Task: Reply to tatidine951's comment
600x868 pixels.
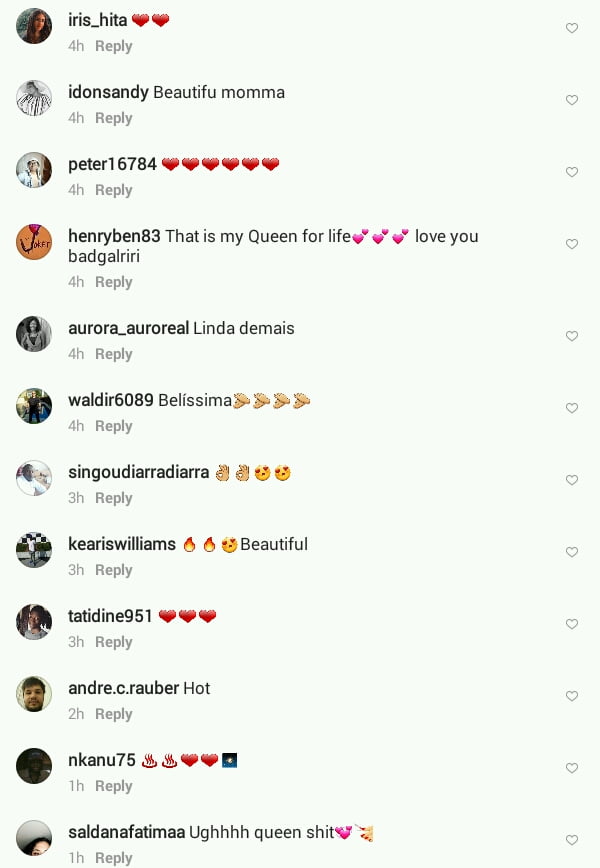Action: pos(113,642)
